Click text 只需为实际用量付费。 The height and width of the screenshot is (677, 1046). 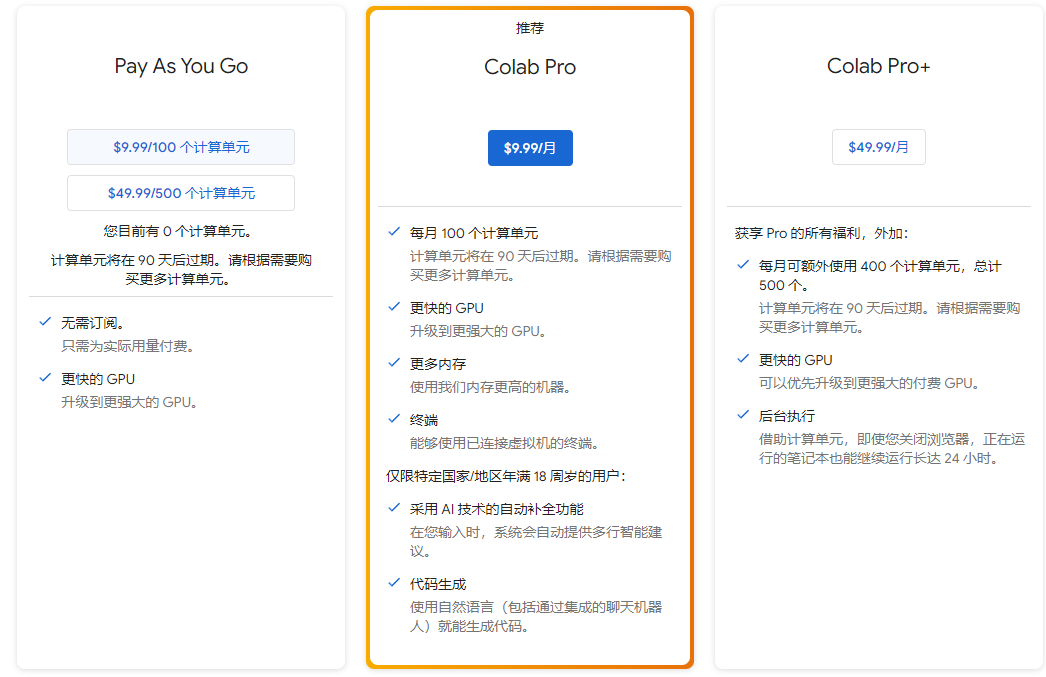click(x=128, y=346)
